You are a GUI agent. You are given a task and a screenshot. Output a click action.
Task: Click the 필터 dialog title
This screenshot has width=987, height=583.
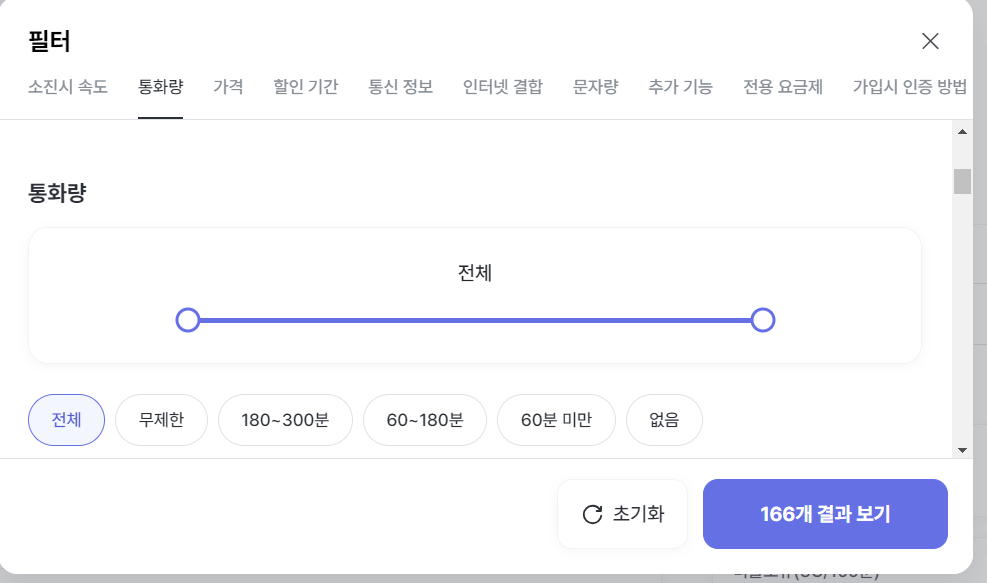point(49,42)
